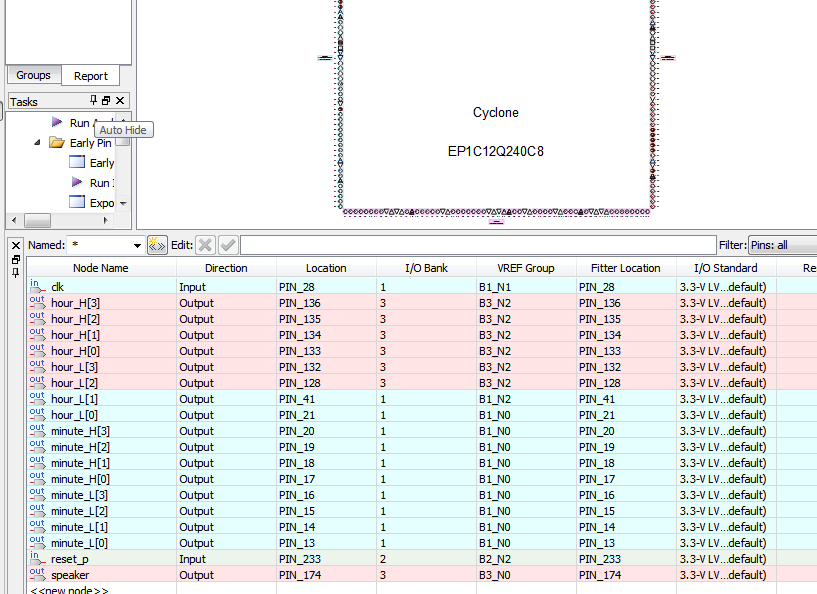The image size is (817, 594).
Task: Switch to the Groups tab
Action: [33, 75]
